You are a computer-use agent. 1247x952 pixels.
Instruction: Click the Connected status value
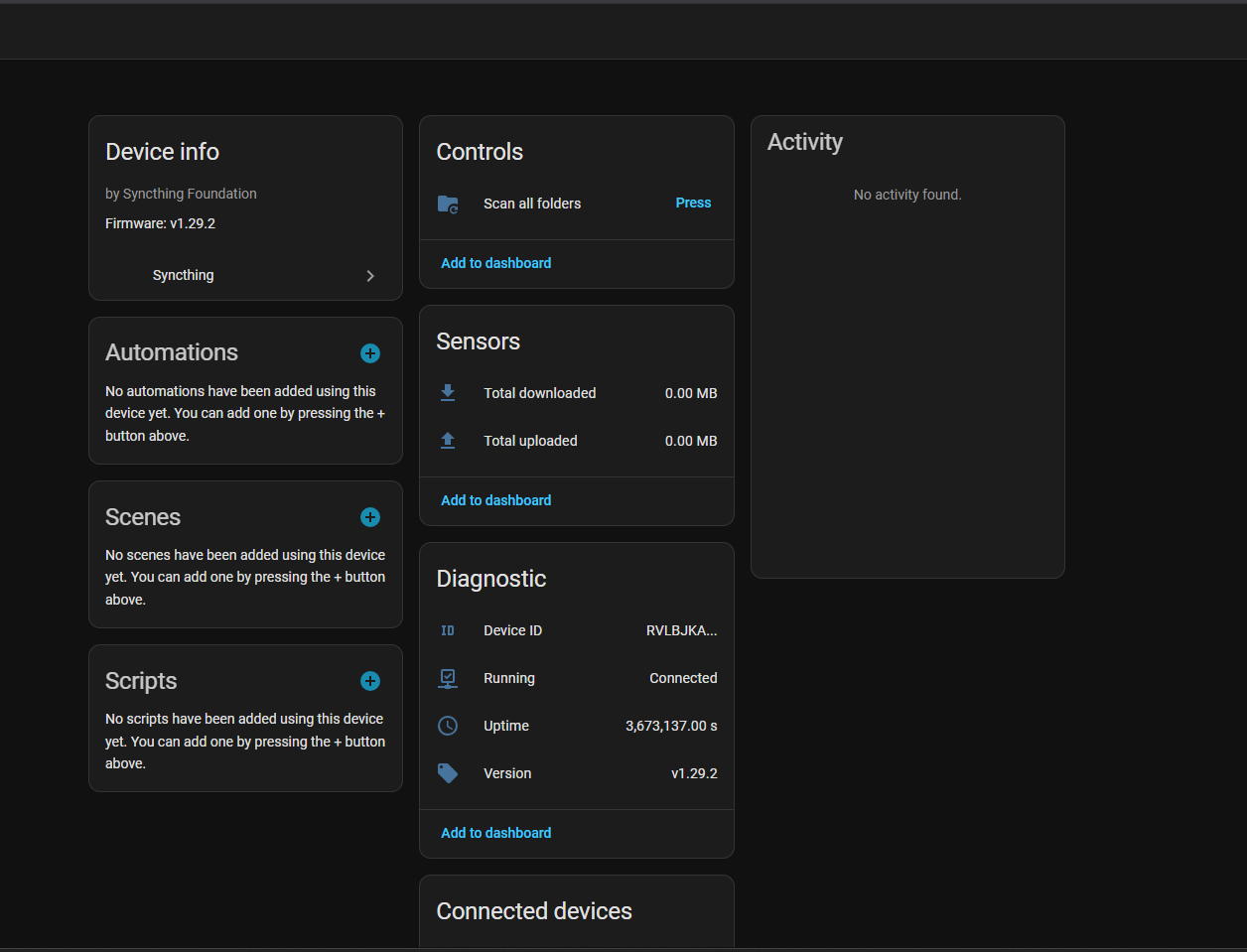[683, 678]
